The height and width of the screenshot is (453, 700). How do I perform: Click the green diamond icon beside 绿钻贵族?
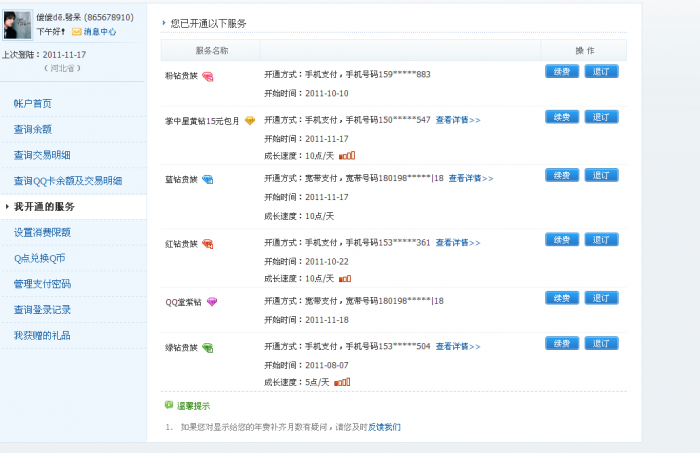208,348
